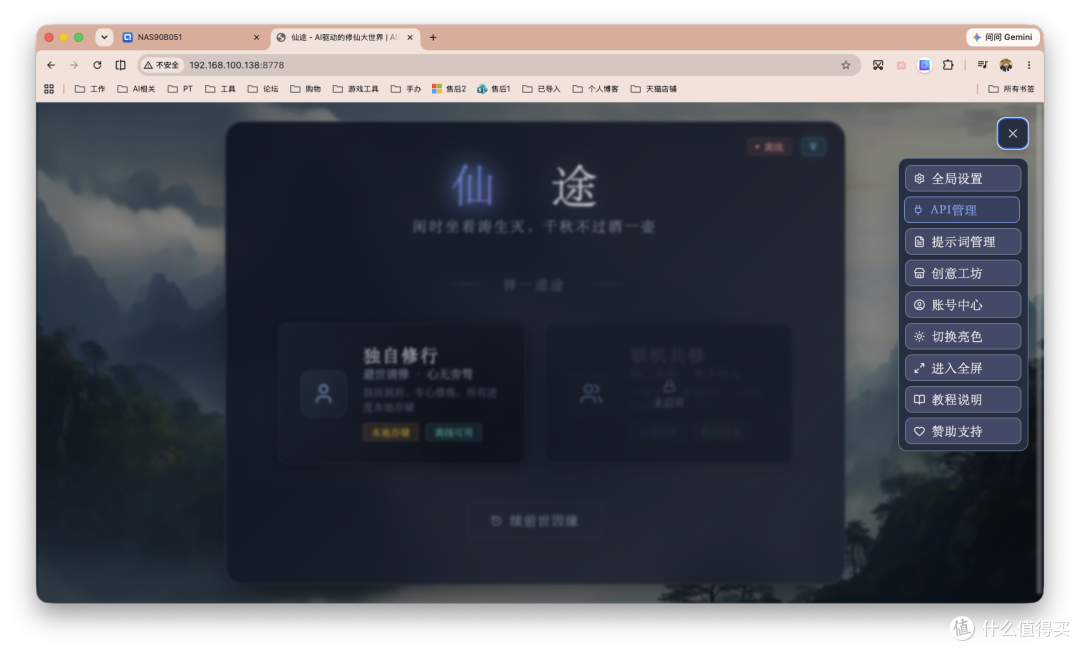Open the 工具 bookmark folder
The width and height of the screenshot is (1080, 651).
pyautogui.click(x=220, y=89)
